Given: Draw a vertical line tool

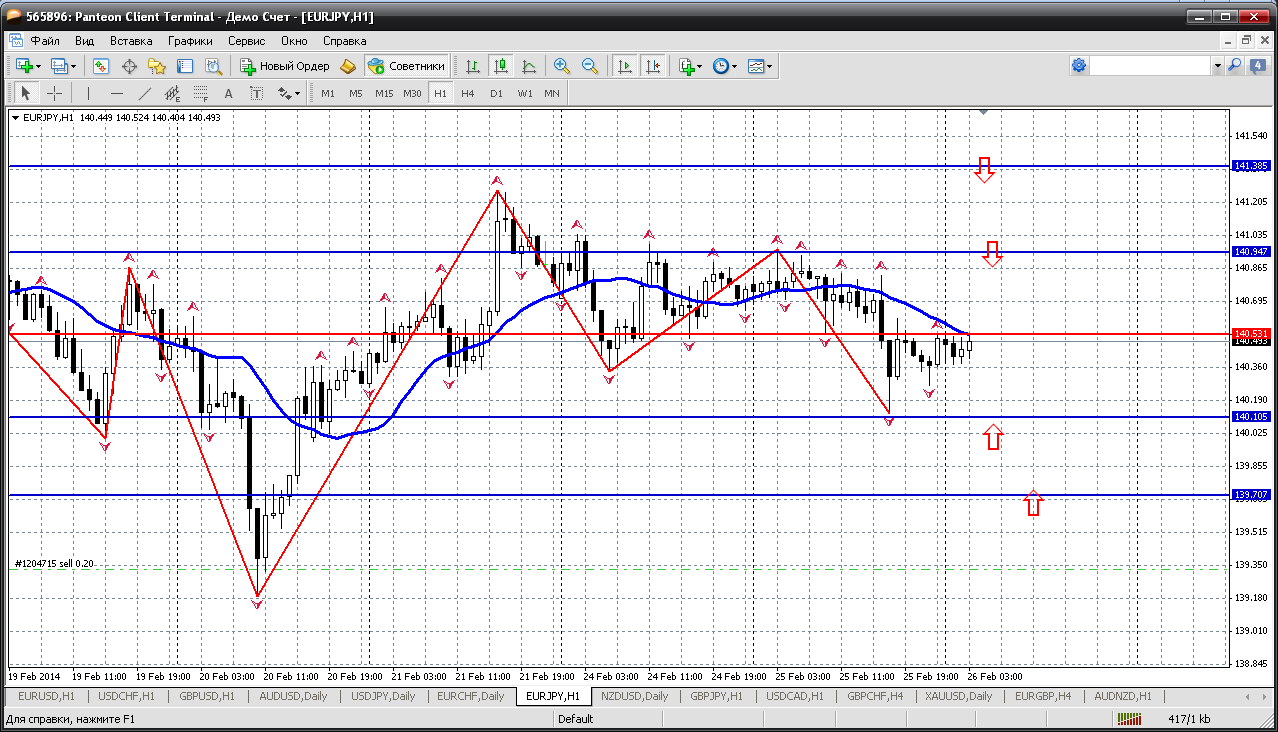Looking at the screenshot, I should pos(89,93).
